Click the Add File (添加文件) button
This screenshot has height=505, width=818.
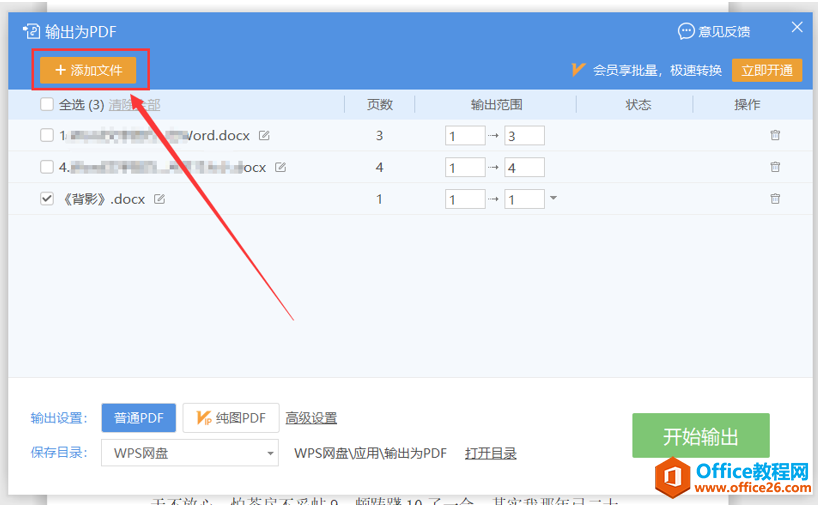tap(88, 70)
